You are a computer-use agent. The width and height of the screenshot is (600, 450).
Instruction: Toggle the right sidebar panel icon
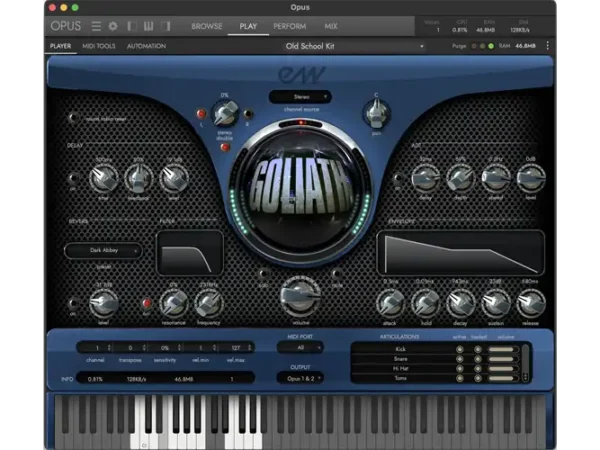click(166, 26)
